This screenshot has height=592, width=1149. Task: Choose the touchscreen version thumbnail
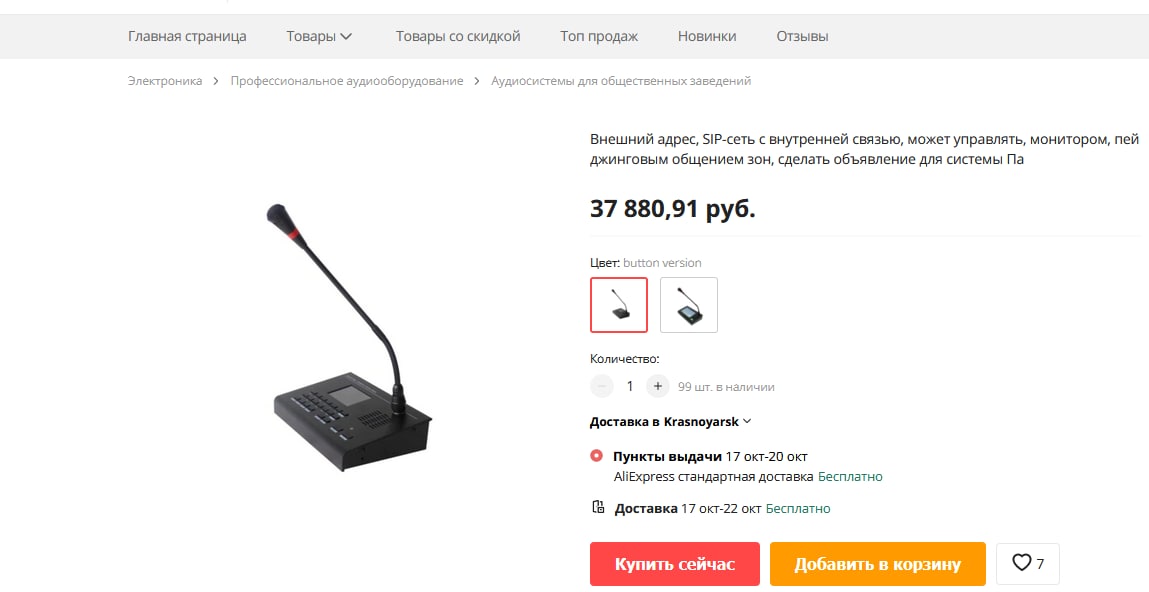point(689,305)
